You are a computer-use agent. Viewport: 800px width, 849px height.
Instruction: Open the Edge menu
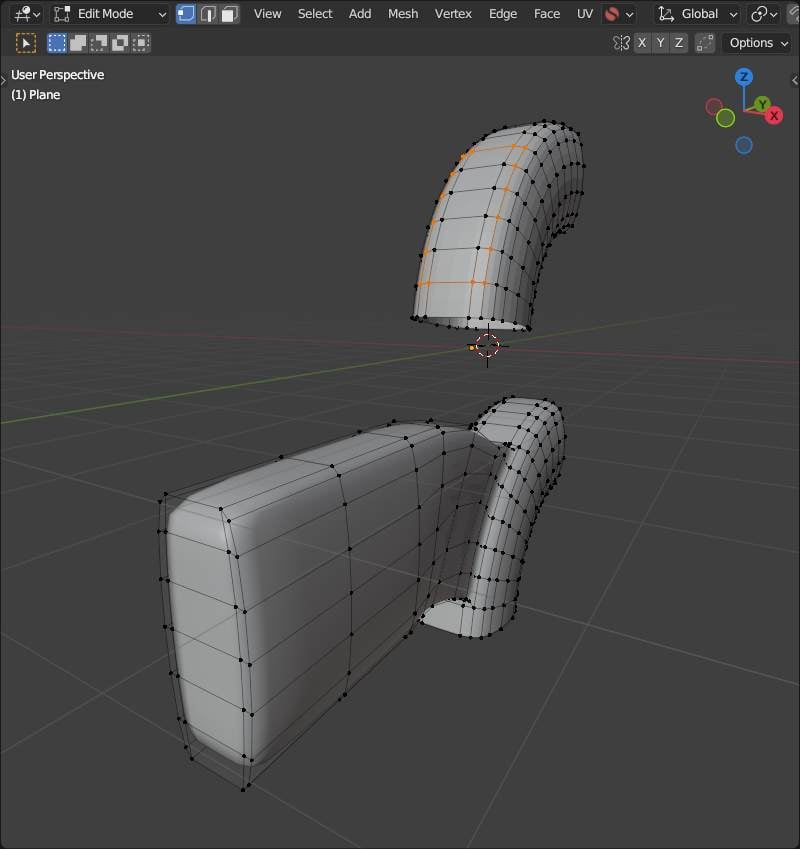click(x=503, y=14)
